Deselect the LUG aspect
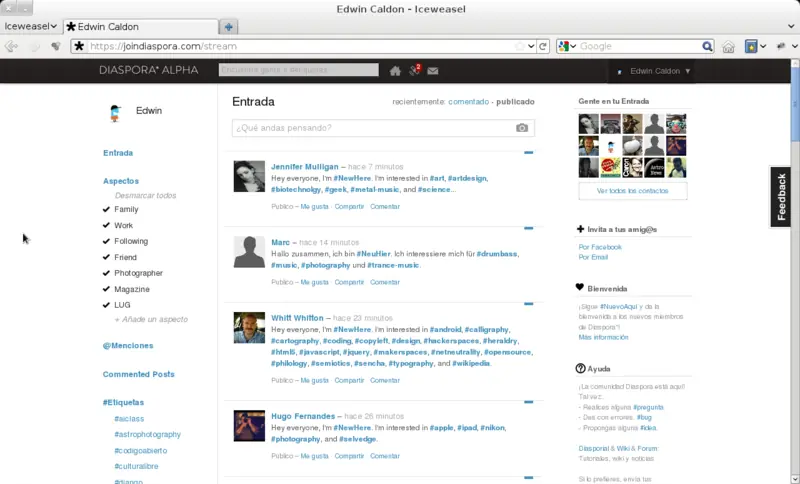The image size is (800, 484). pos(106,305)
